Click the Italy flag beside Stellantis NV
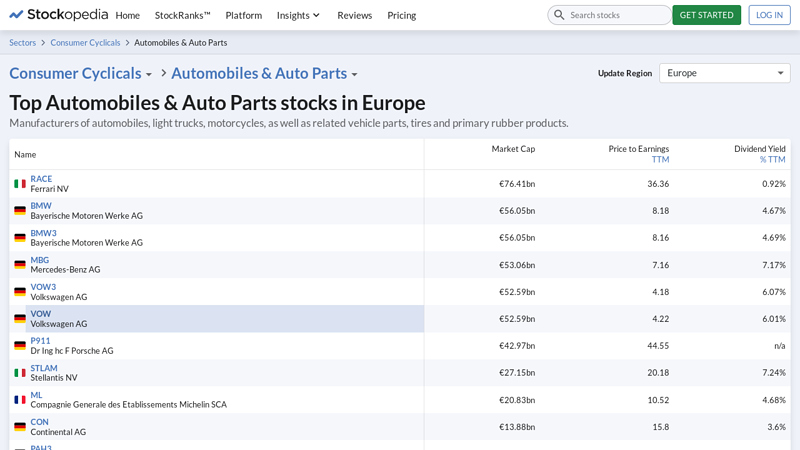 click(x=20, y=373)
